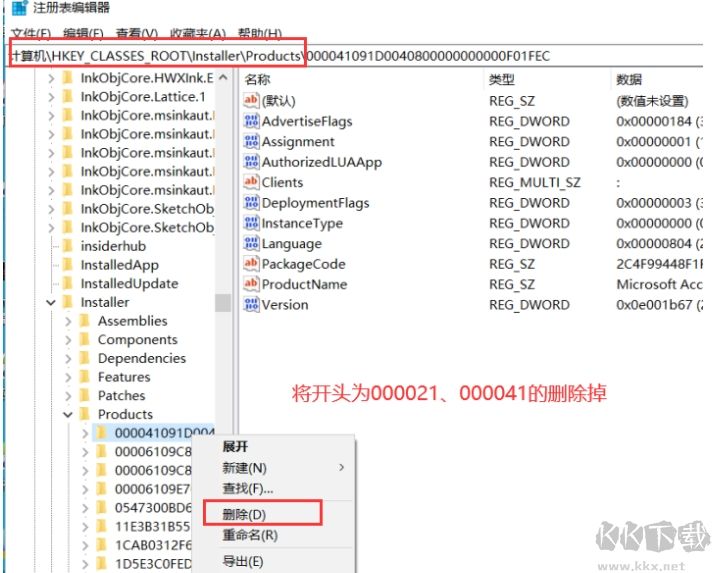Open the 编辑(E) menu
This screenshot has height=573, width=712.
[83, 34]
